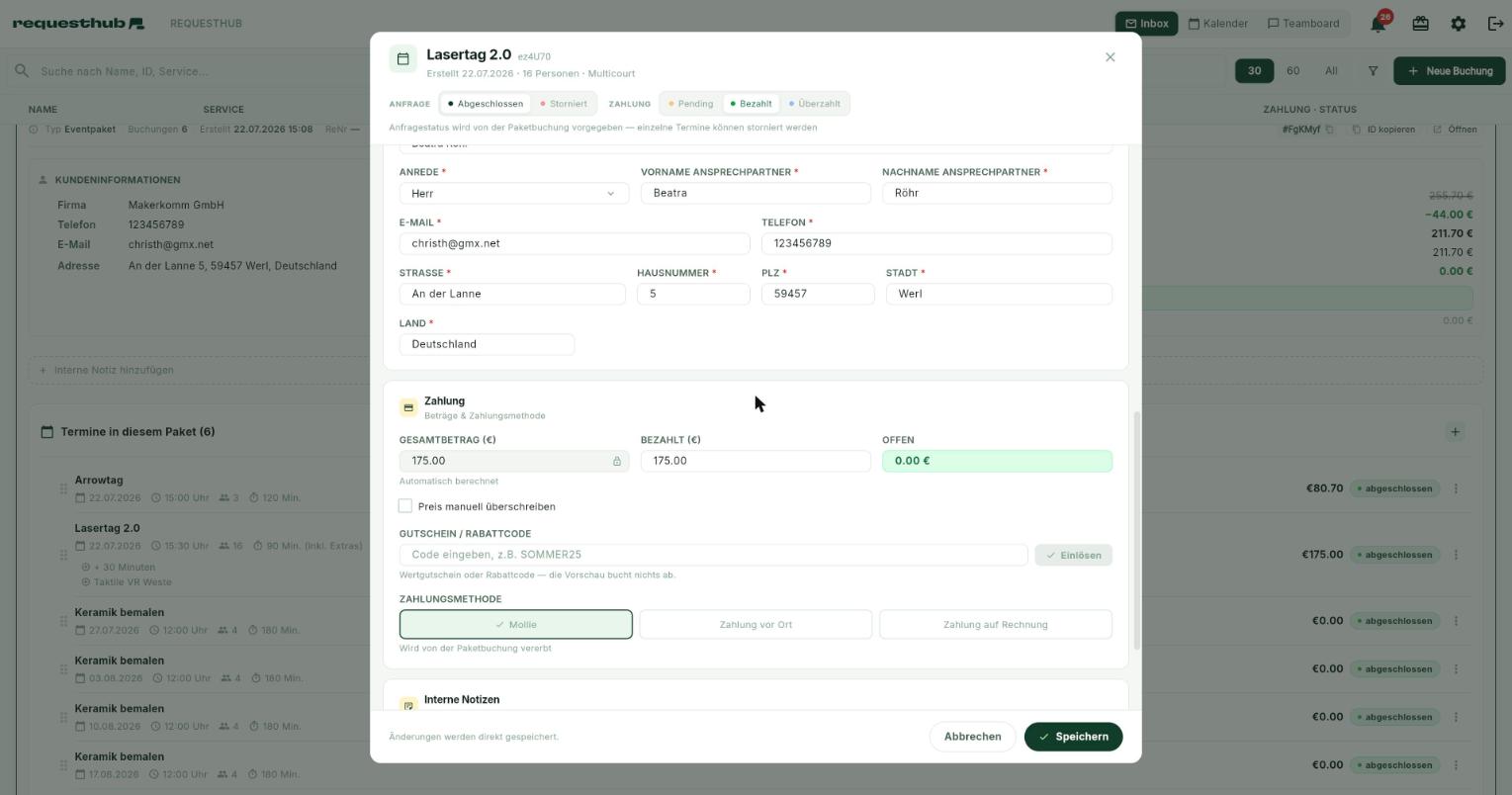
Task: Click the copy icon next to #FgKMyf
Action: click(x=1329, y=130)
